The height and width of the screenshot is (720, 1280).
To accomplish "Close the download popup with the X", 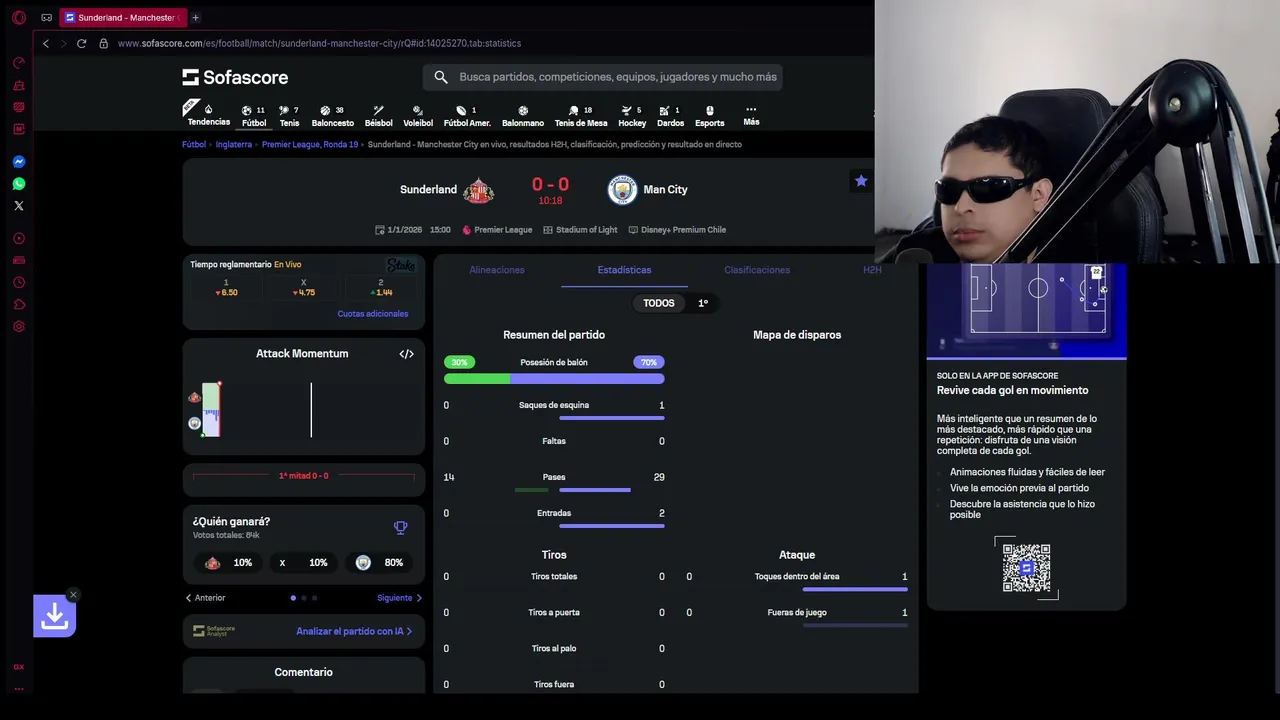I will tap(73, 595).
